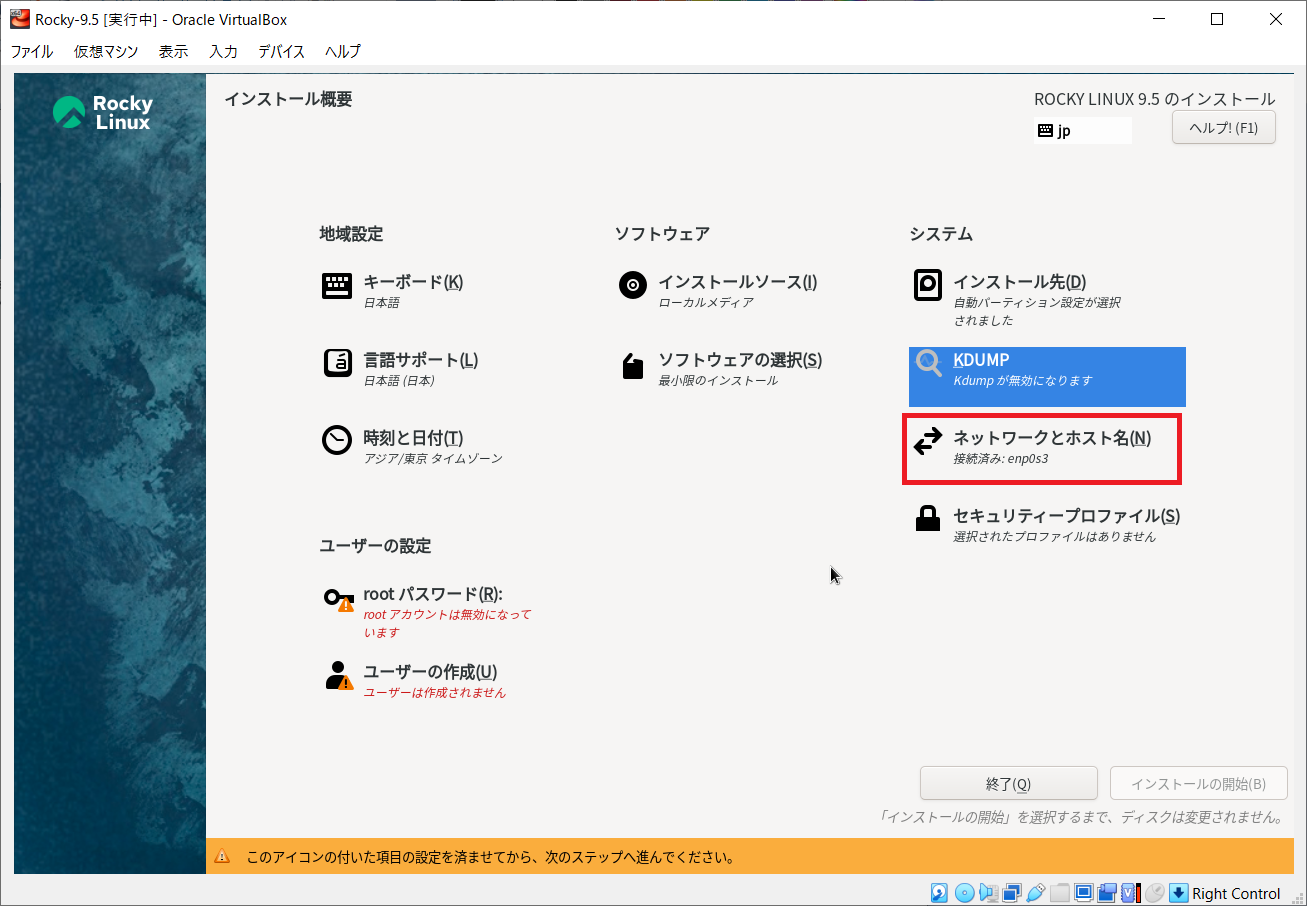
Task: Open the ファイル menu
Action: pos(32,51)
